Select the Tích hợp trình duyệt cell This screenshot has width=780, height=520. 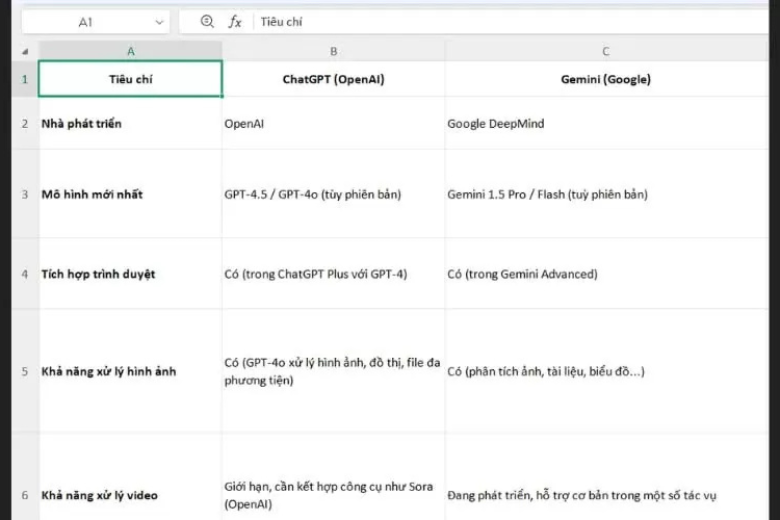pyautogui.click(x=130, y=274)
